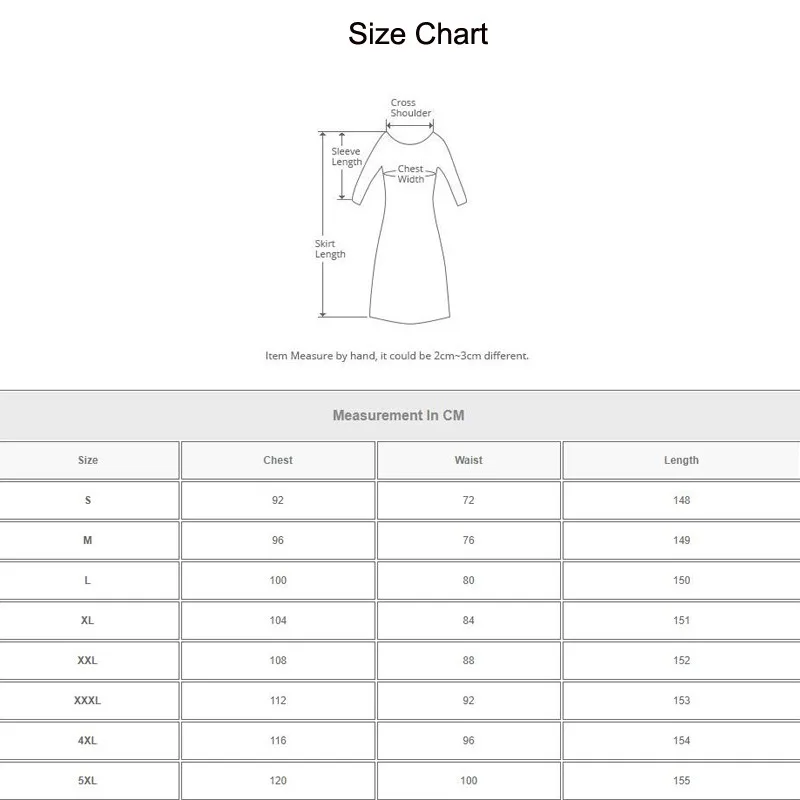800x800 pixels.
Task: Select the Length column header
Action: tap(681, 460)
